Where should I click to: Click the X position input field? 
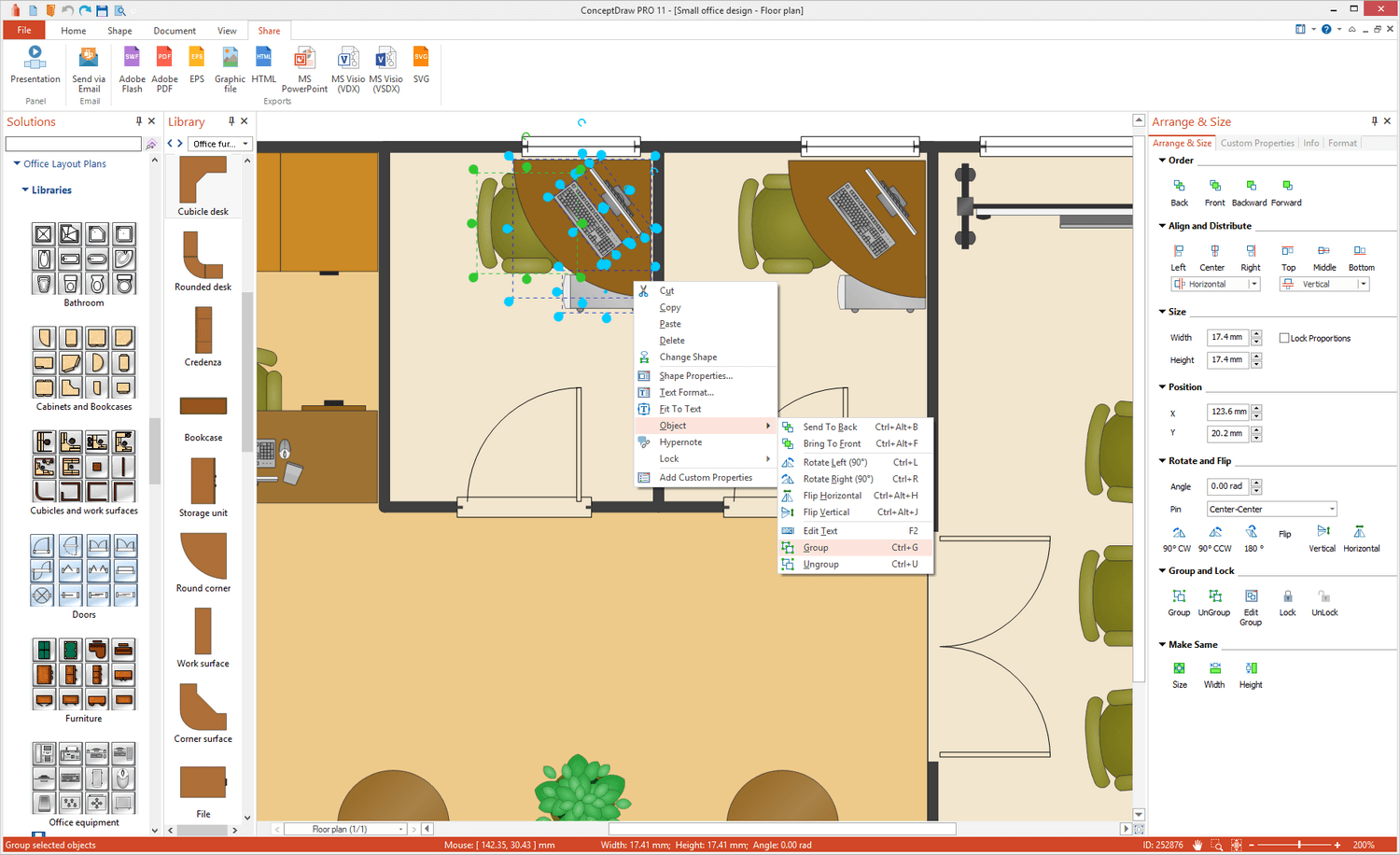(1229, 411)
